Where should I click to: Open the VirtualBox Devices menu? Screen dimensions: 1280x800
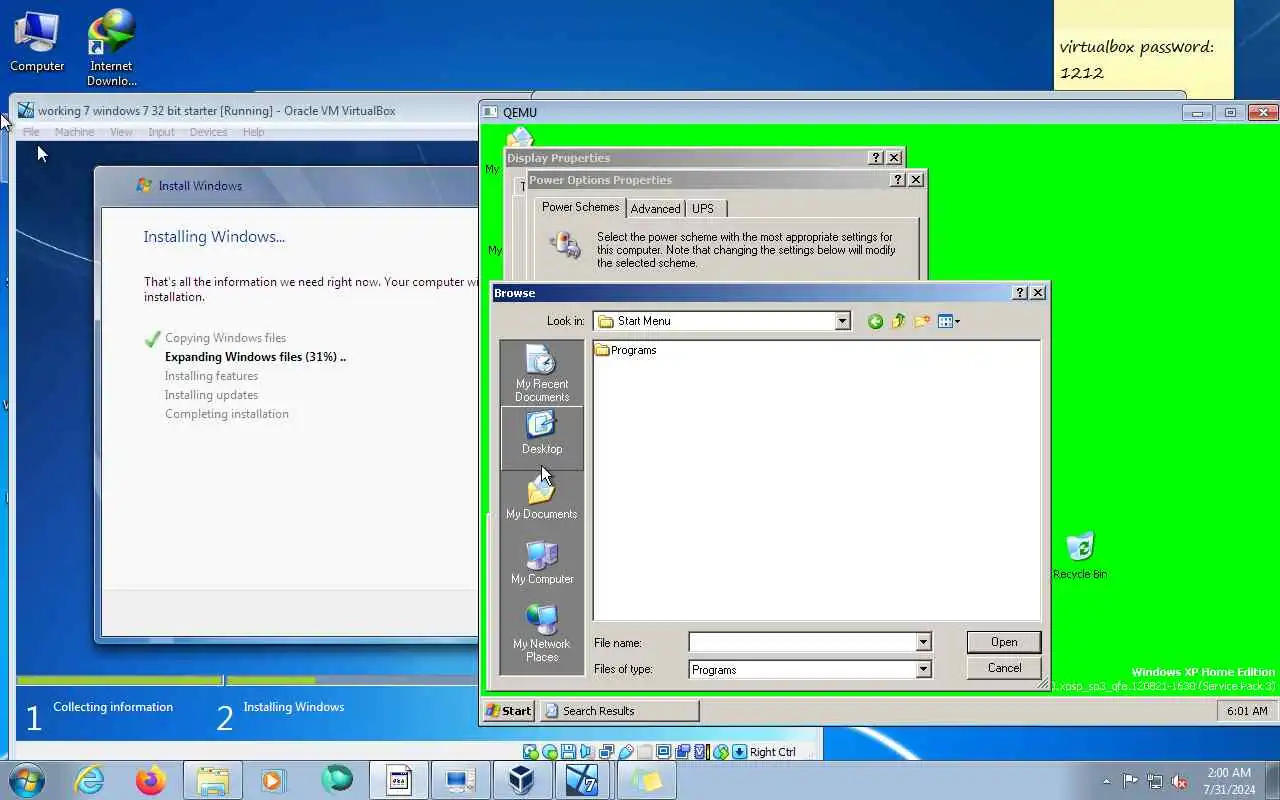tap(208, 132)
